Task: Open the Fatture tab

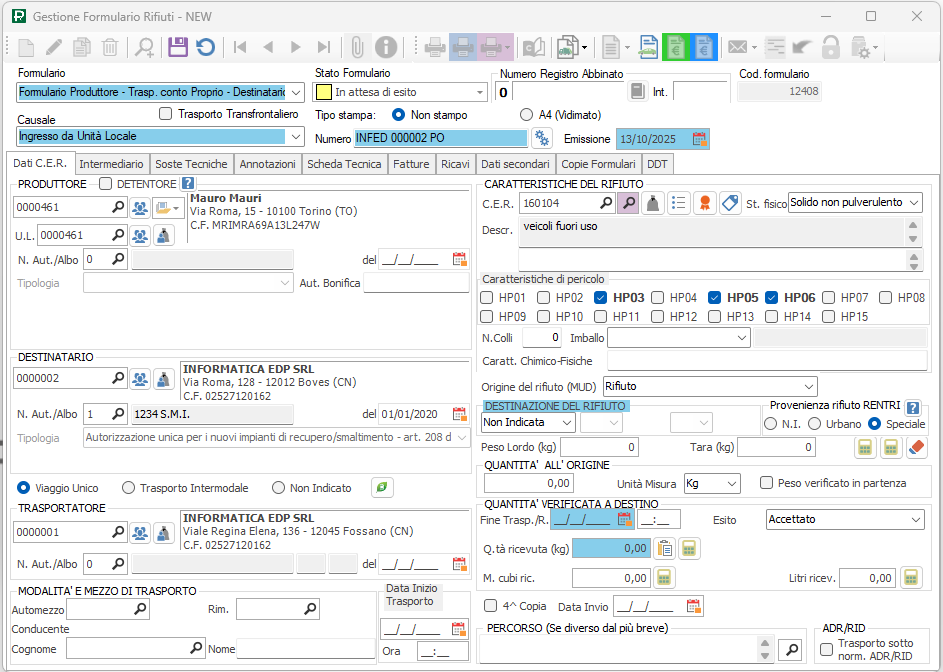Action: pyautogui.click(x=411, y=164)
